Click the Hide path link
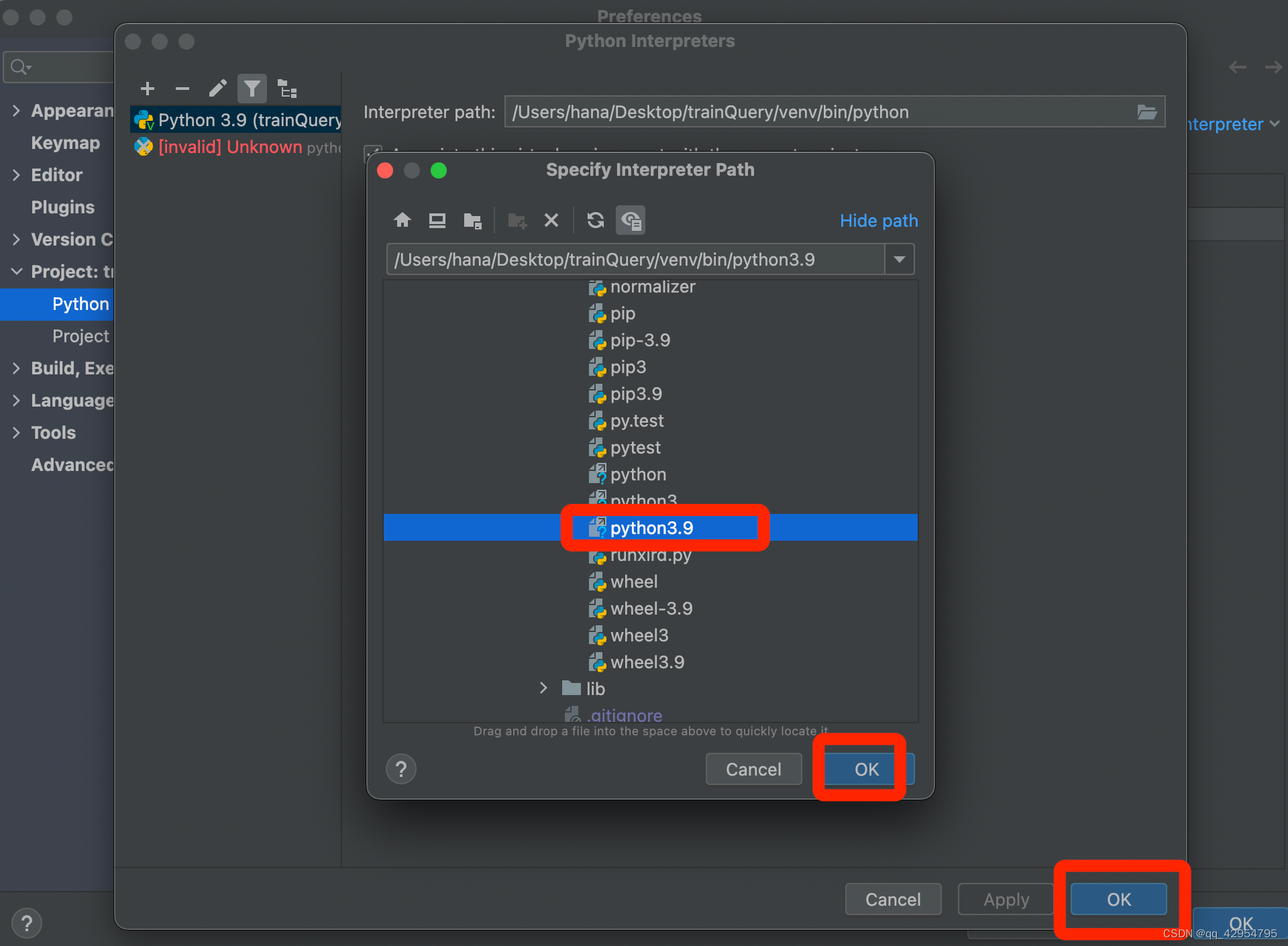1288x946 pixels. tap(878, 221)
